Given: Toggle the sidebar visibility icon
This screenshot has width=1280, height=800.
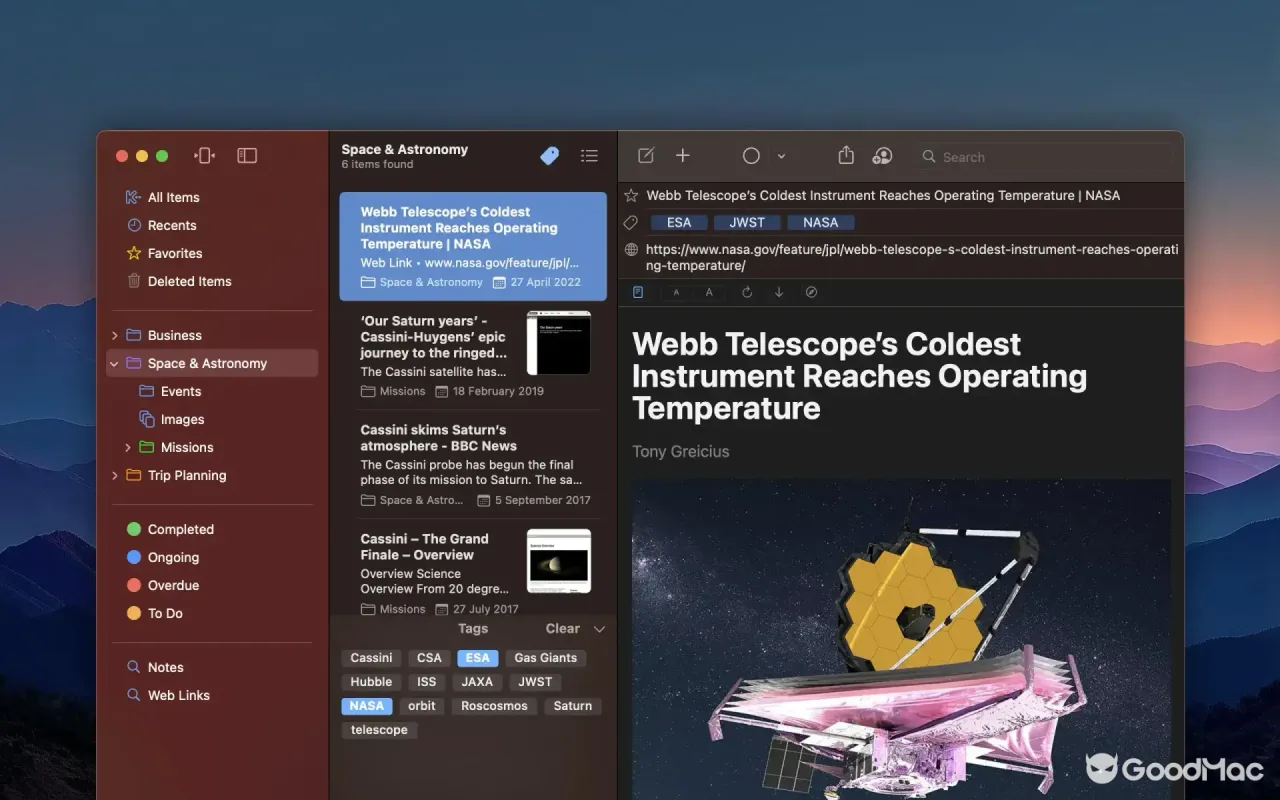Looking at the screenshot, I should tap(247, 155).
